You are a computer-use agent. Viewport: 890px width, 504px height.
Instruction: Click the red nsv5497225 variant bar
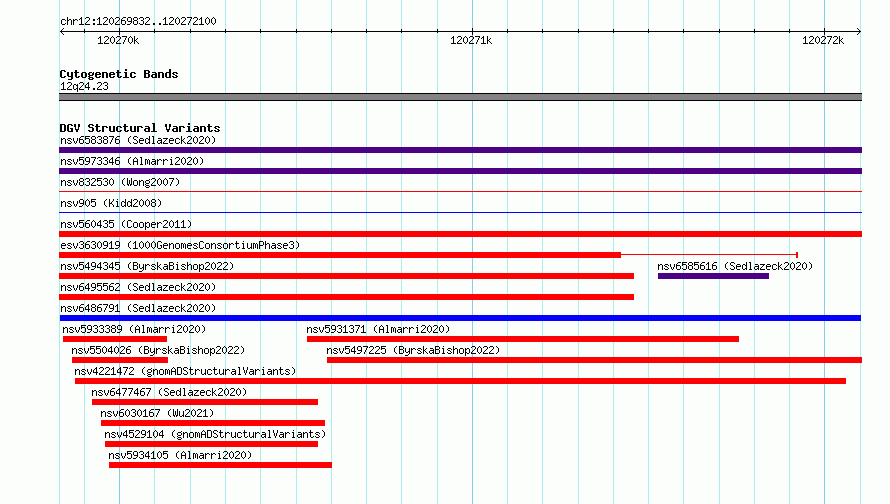tap(594, 360)
